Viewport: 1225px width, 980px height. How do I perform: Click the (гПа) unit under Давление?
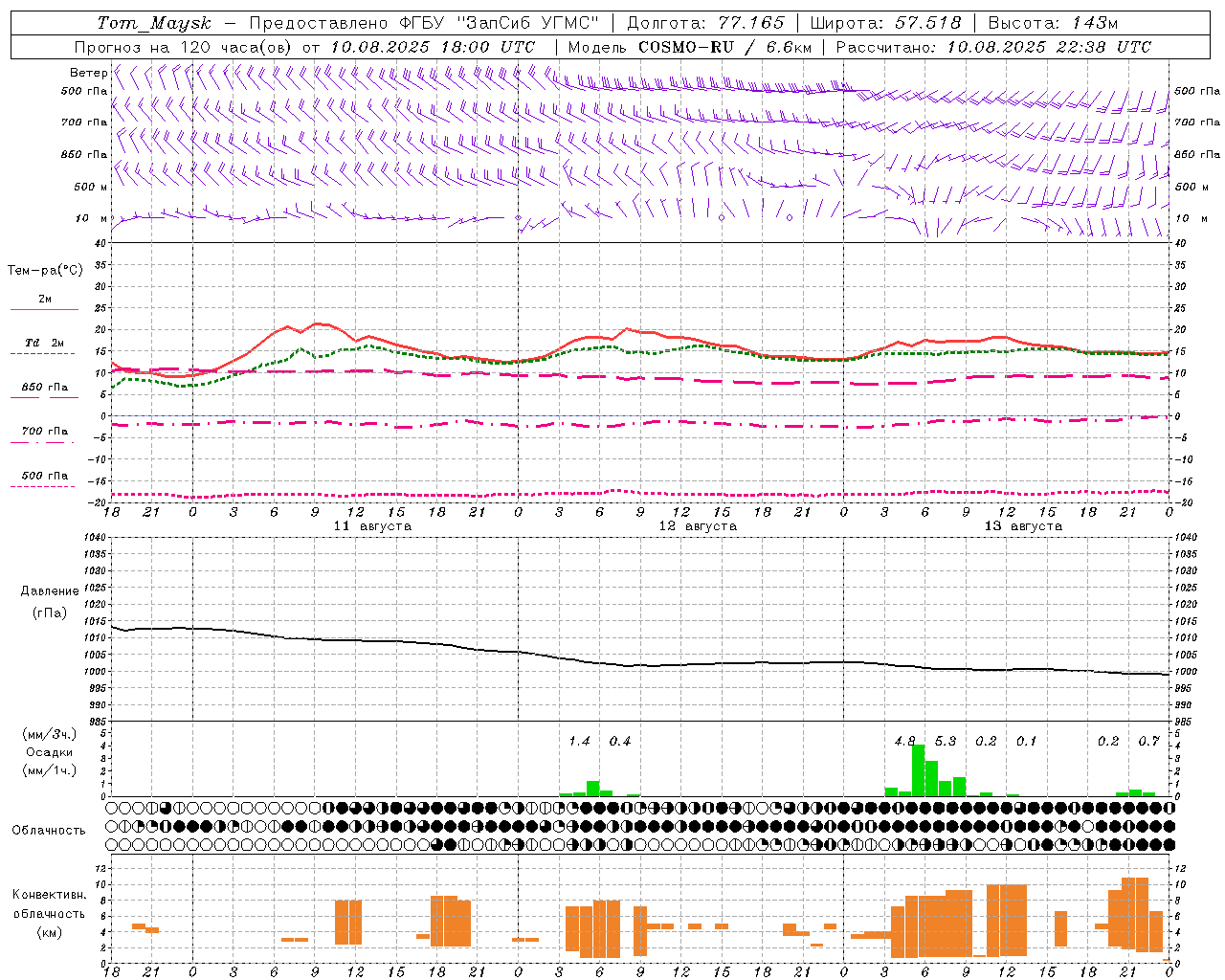point(50,613)
